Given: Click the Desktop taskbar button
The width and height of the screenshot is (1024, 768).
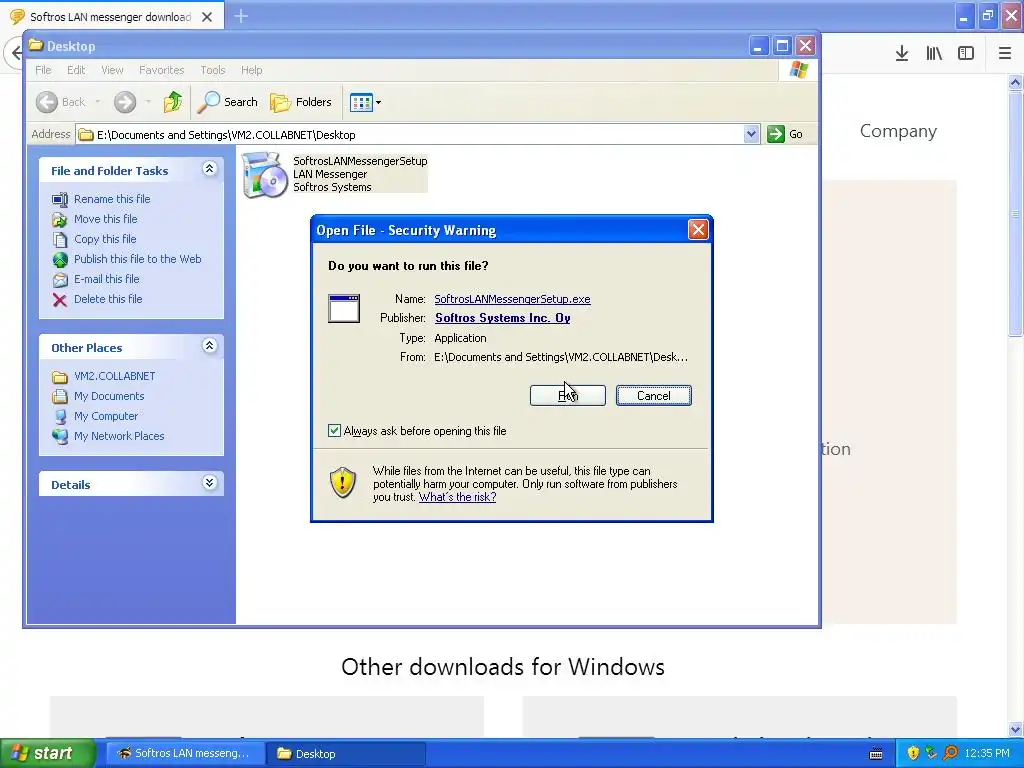Looking at the screenshot, I should 346,754.
